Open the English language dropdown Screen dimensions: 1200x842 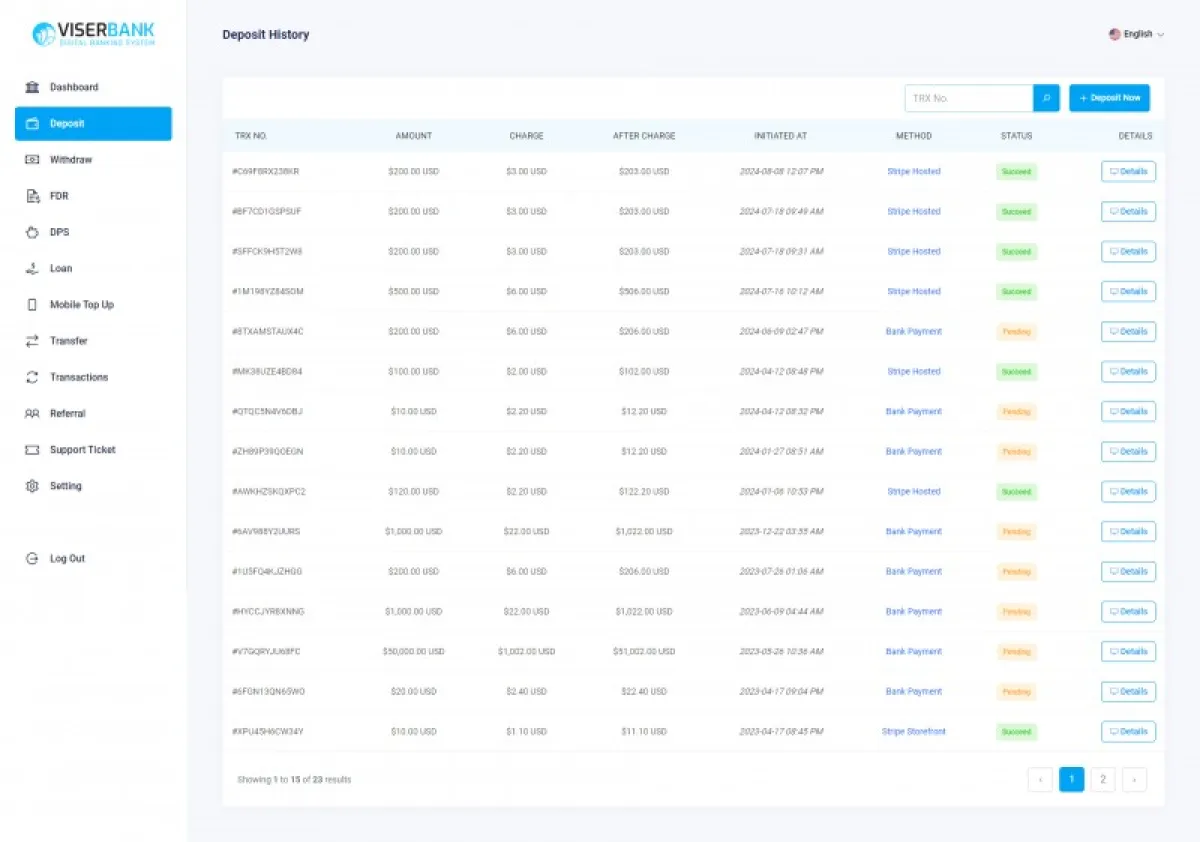coord(1136,34)
